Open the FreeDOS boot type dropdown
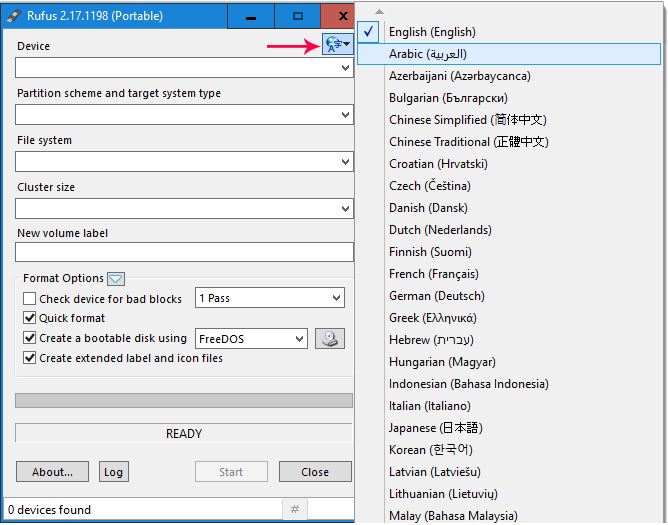The height and width of the screenshot is (525, 668). [x=251, y=339]
